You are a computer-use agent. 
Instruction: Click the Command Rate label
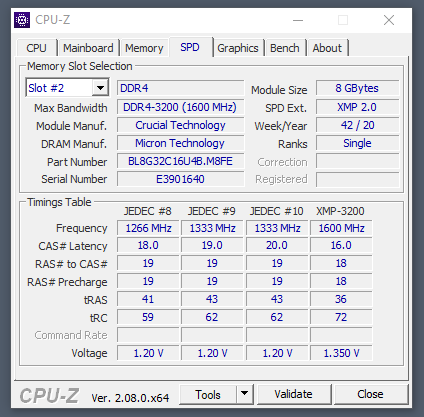[71, 335]
